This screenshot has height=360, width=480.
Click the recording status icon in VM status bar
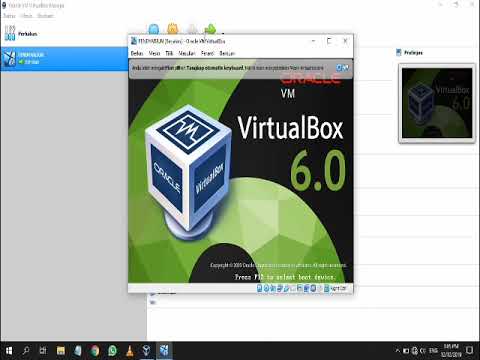coord(306,288)
